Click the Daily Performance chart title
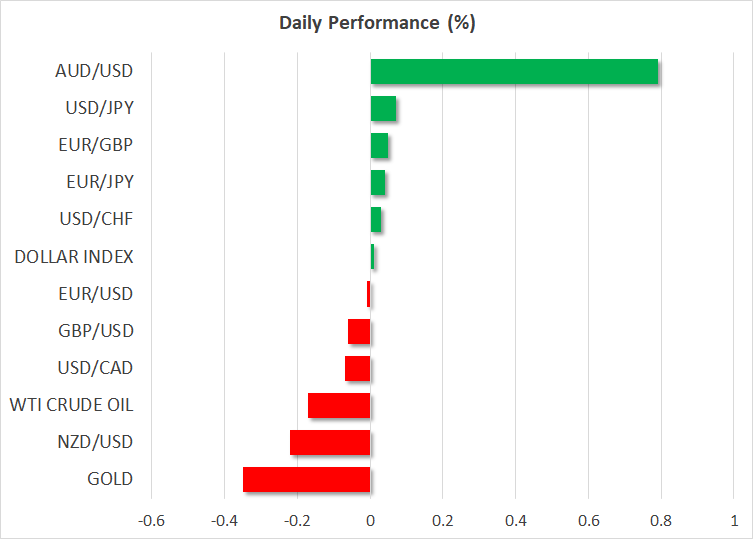 click(376, 24)
